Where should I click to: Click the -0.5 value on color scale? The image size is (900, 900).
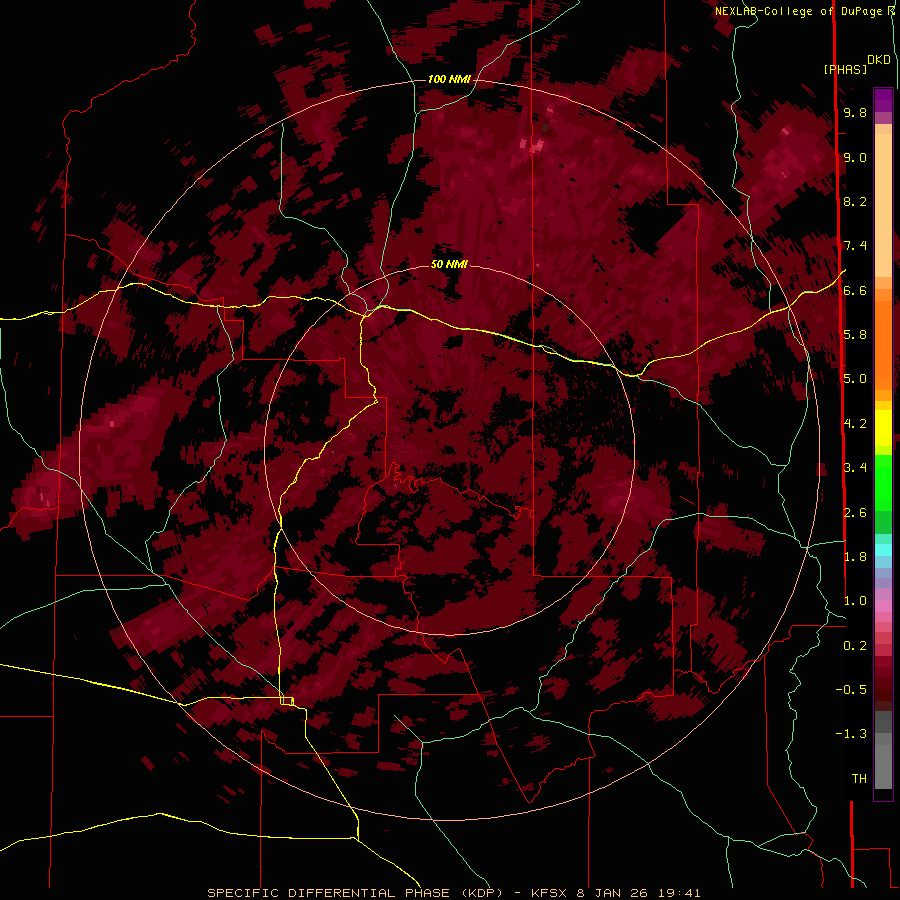pos(851,689)
